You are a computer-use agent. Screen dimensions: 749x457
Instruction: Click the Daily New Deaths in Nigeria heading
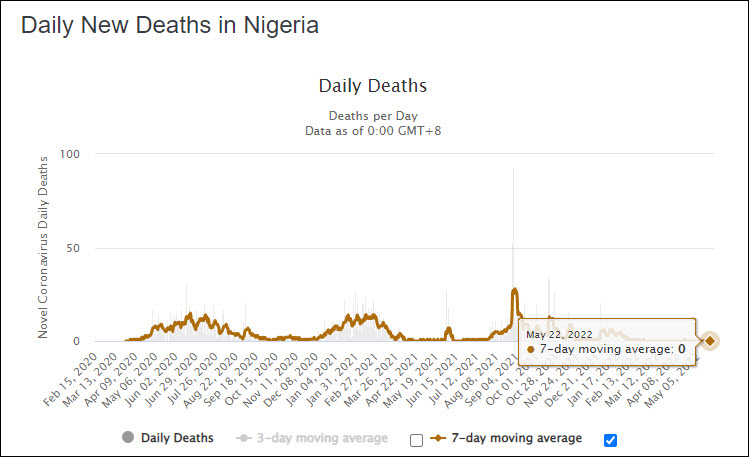point(170,25)
